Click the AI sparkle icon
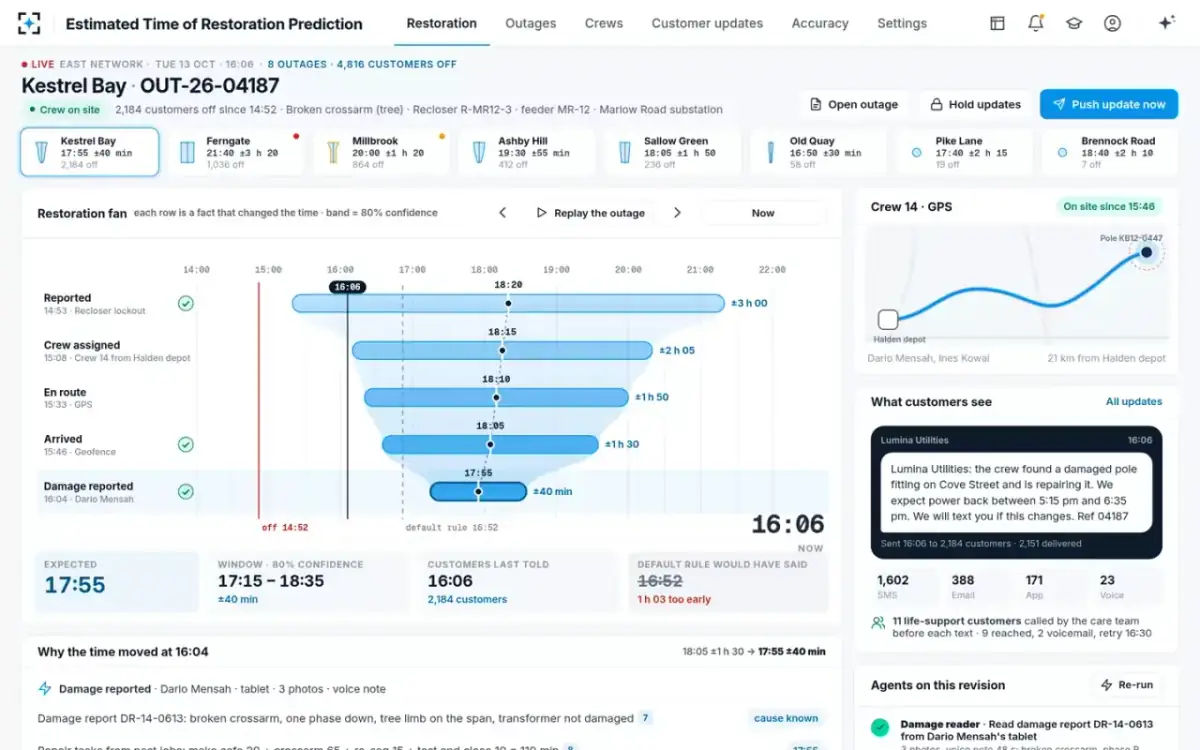 (1166, 23)
